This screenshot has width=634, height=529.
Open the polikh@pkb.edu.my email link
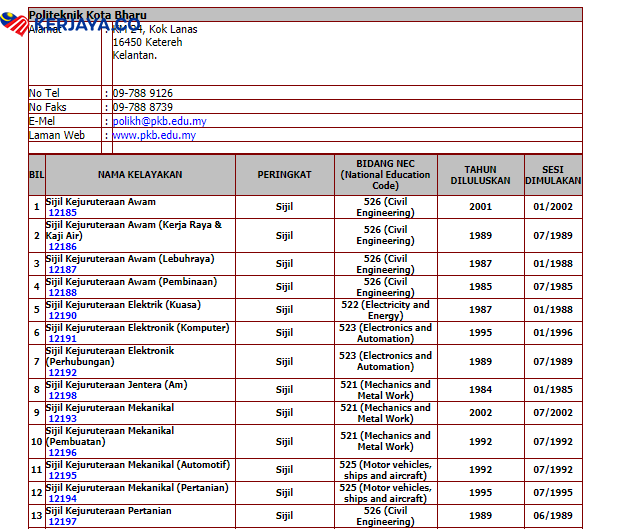point(159,121)
